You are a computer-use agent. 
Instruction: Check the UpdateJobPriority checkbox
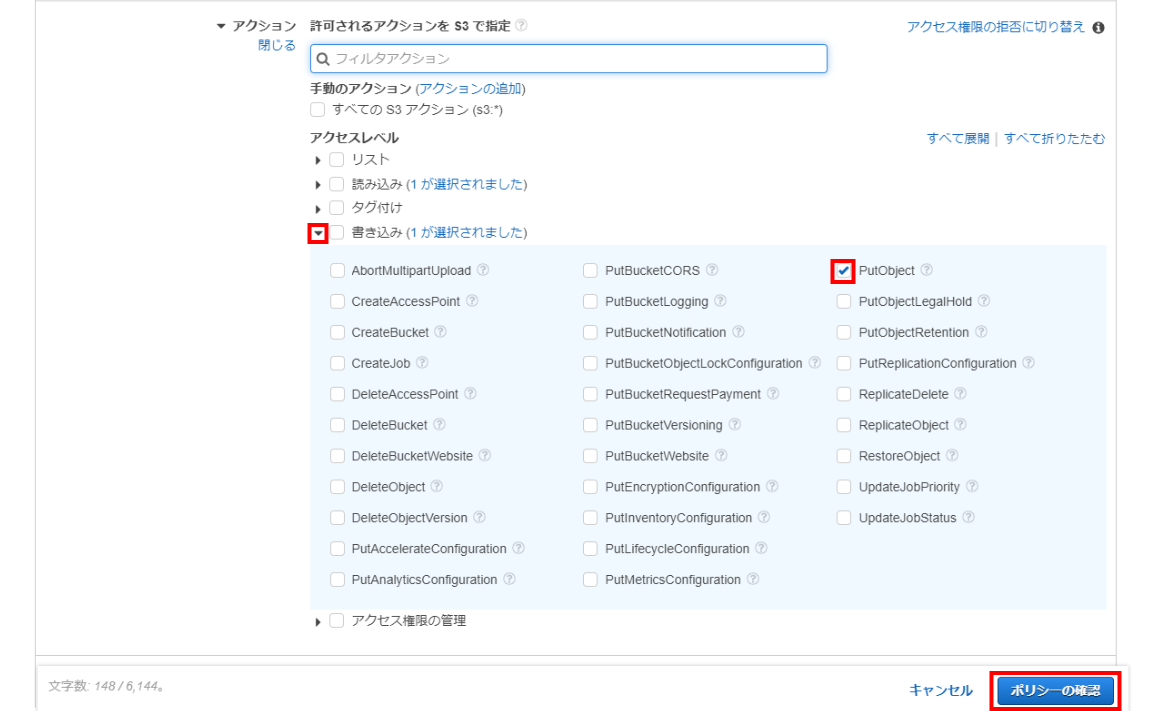click(843, 487)
